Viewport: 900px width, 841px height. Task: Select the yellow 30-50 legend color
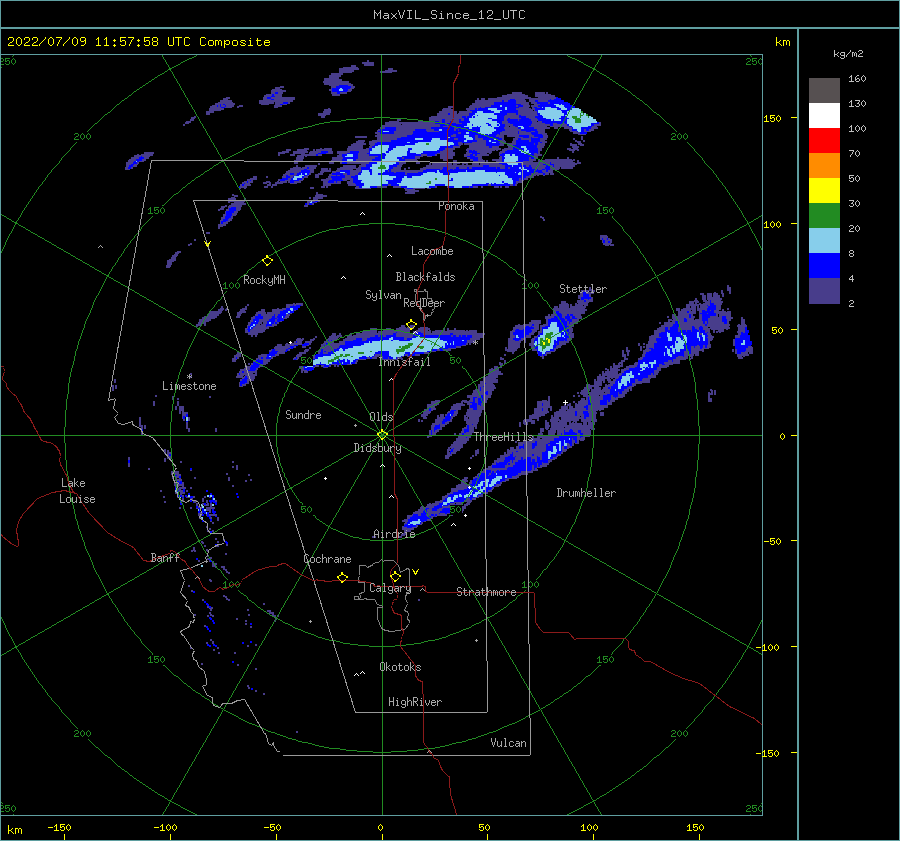tap(824, 191)
